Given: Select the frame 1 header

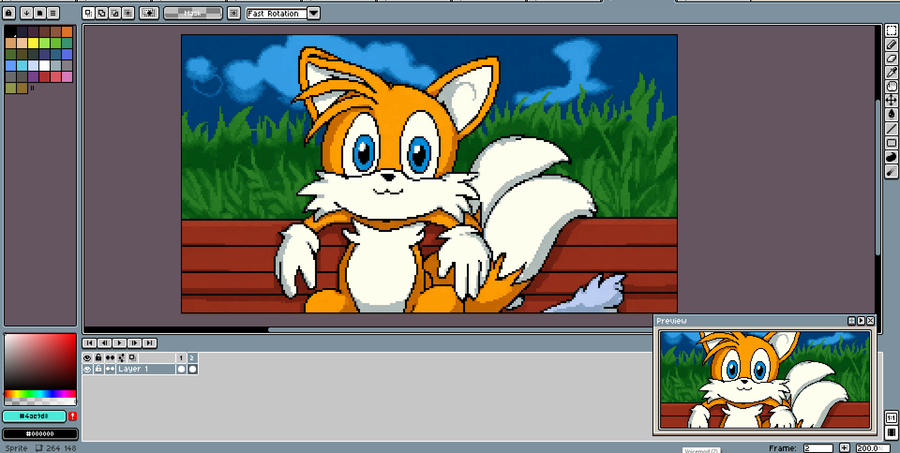Looking at the screenshot, I should coord(181,358).
